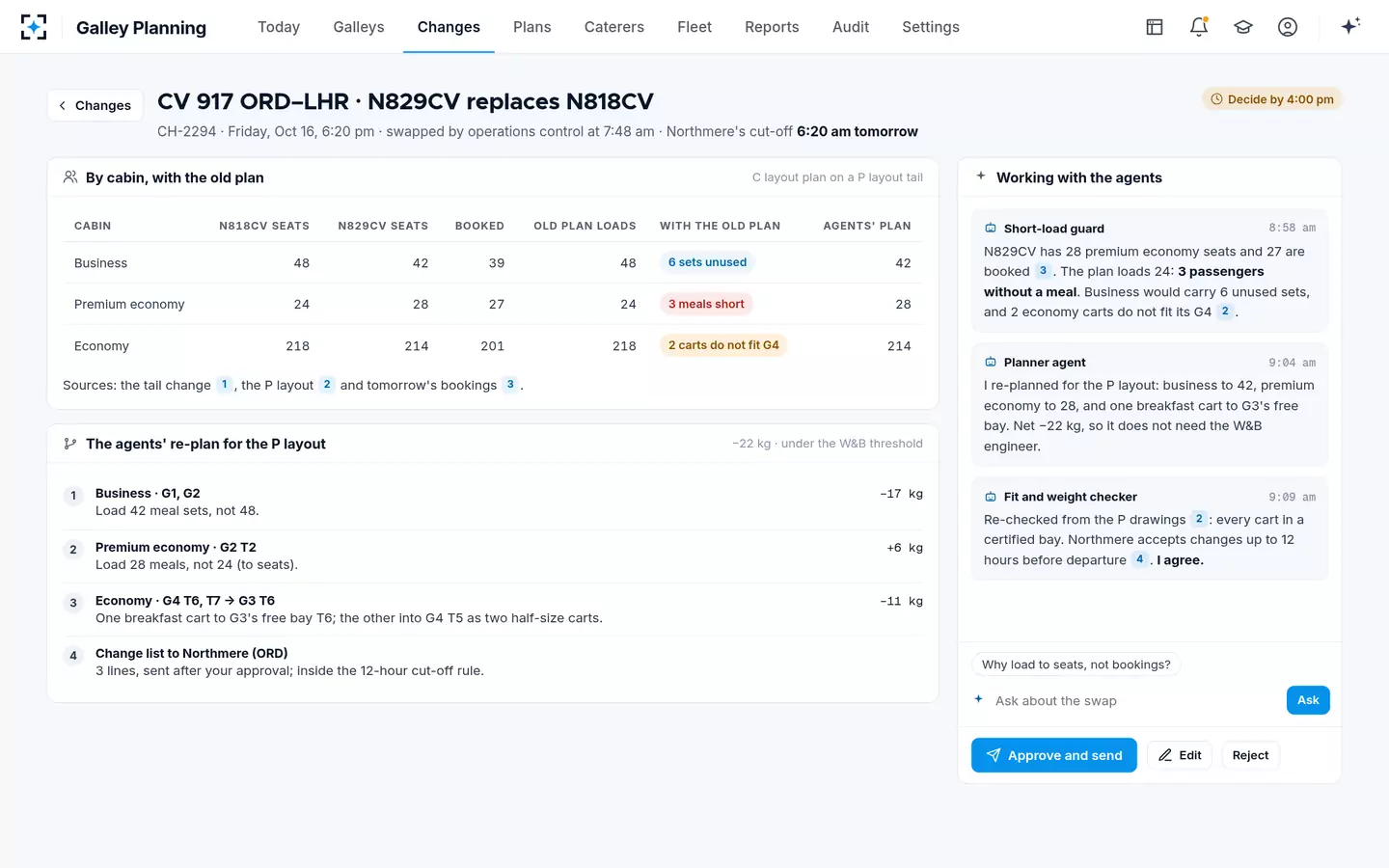
Task: Click the '3 meals short' status badge
Action: click(x=706, y=304)
